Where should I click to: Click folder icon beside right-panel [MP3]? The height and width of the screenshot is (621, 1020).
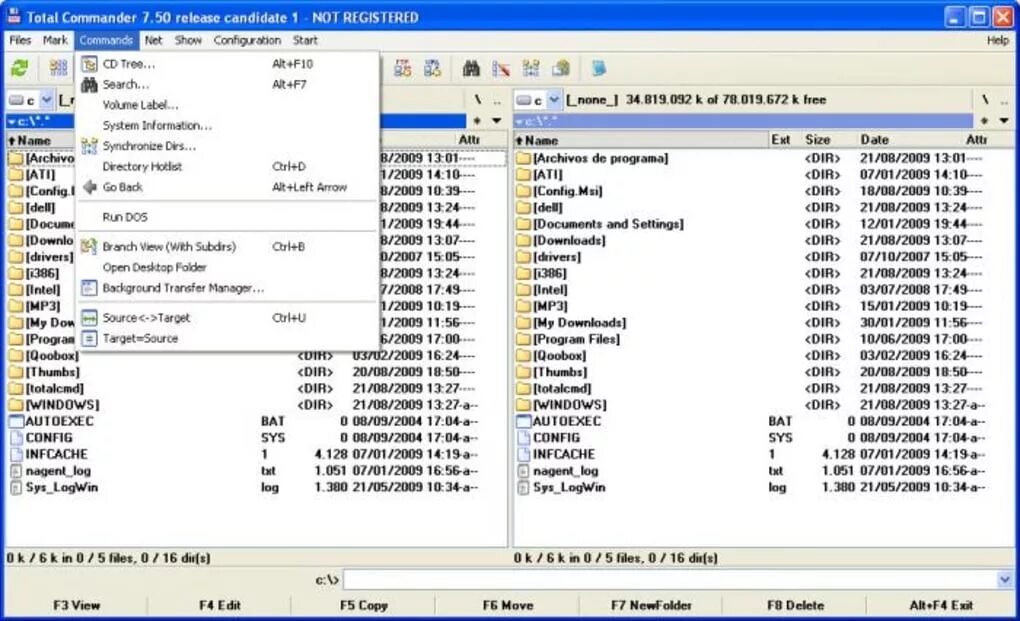coord(524,306)
